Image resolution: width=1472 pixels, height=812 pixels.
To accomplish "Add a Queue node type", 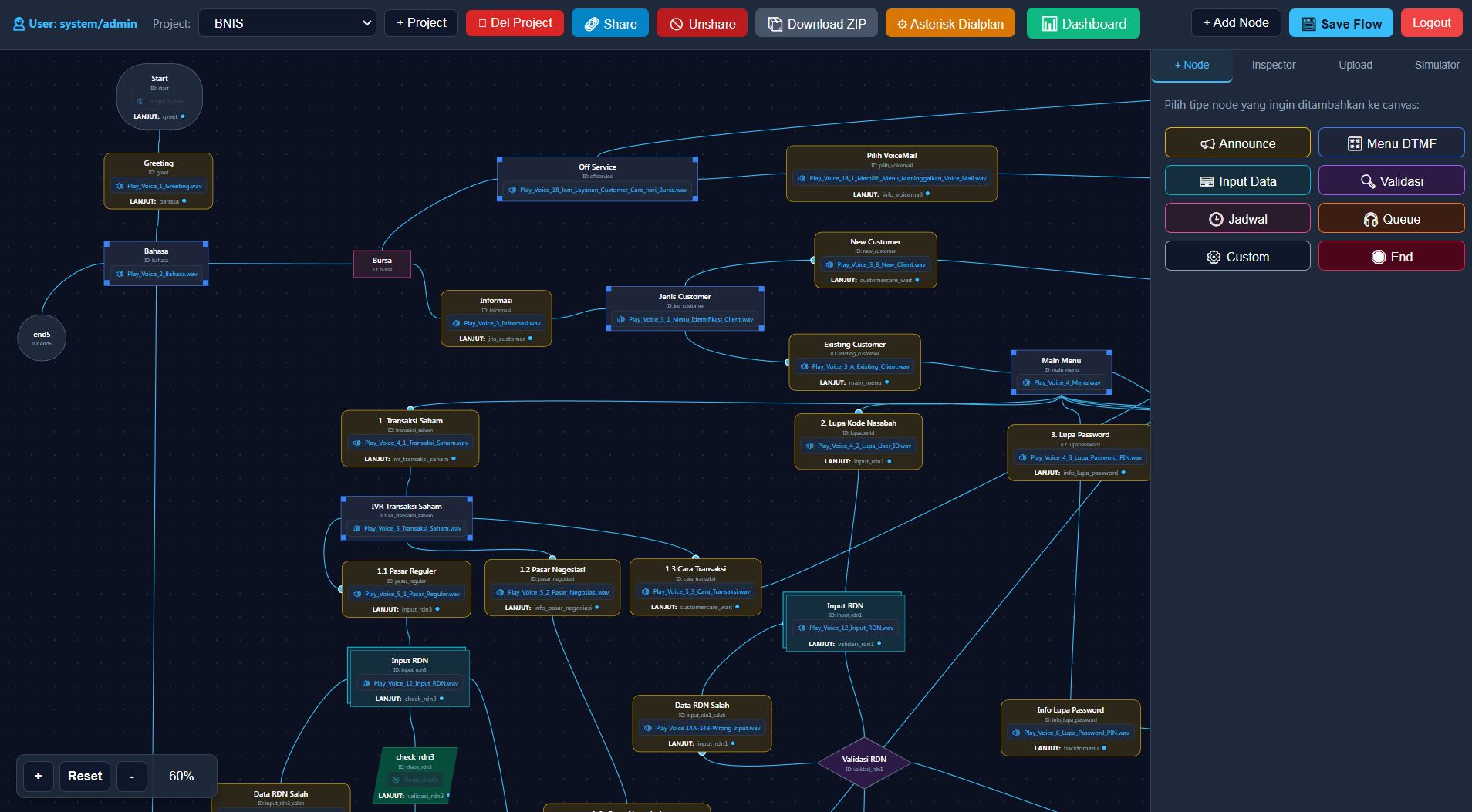I will coord(1392,219).
